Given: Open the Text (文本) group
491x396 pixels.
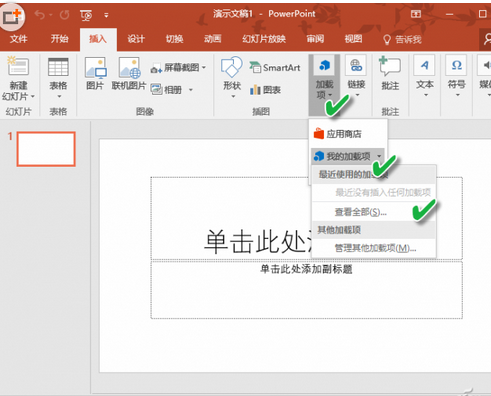Looking at the screenshot, I should pyautogui.click(x=425, y=77).
